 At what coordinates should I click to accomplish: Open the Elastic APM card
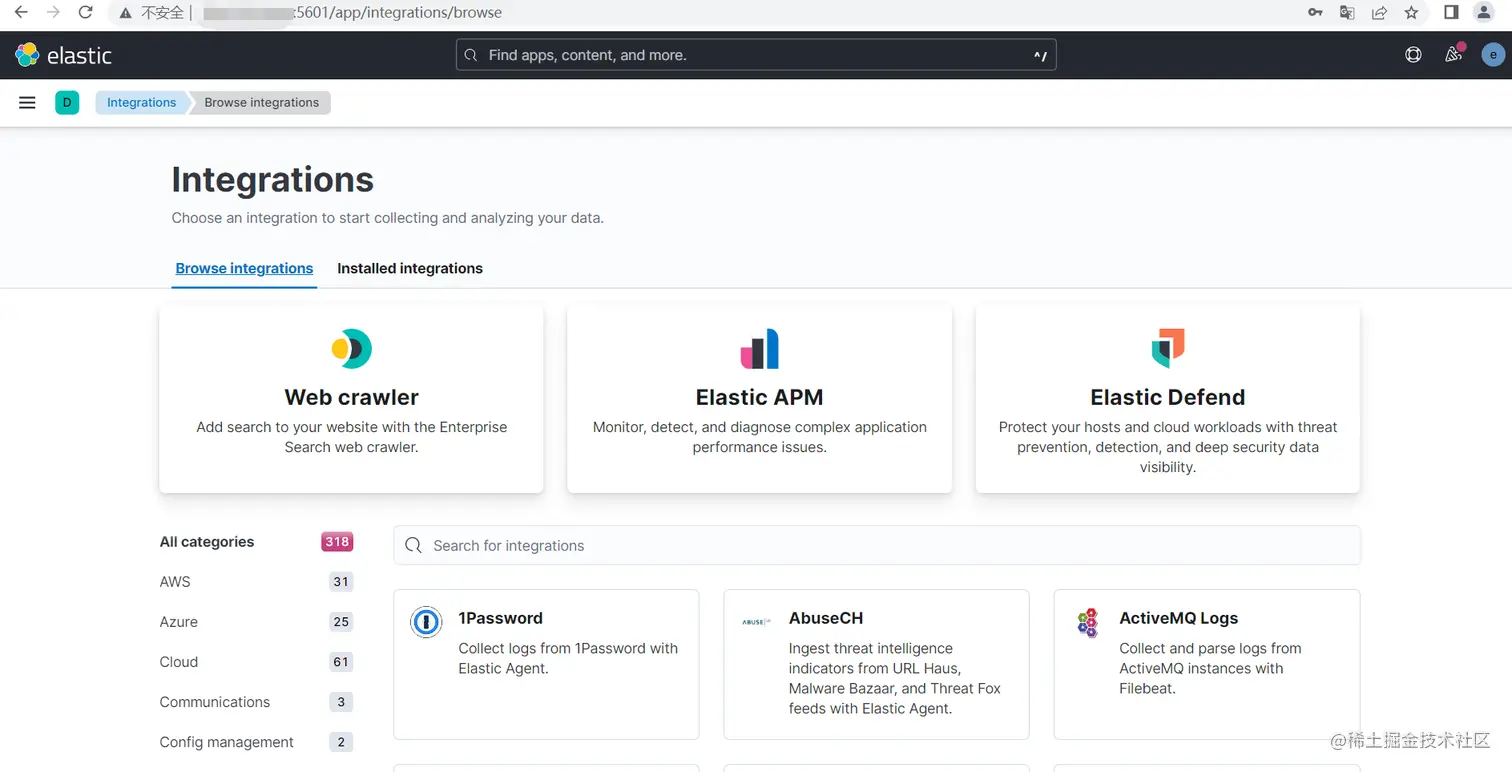(x=759, y=398)
